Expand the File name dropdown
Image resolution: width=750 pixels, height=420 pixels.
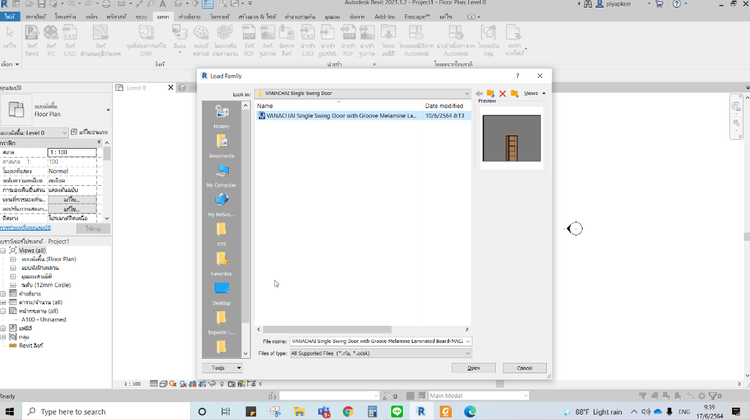click(468, 341)
